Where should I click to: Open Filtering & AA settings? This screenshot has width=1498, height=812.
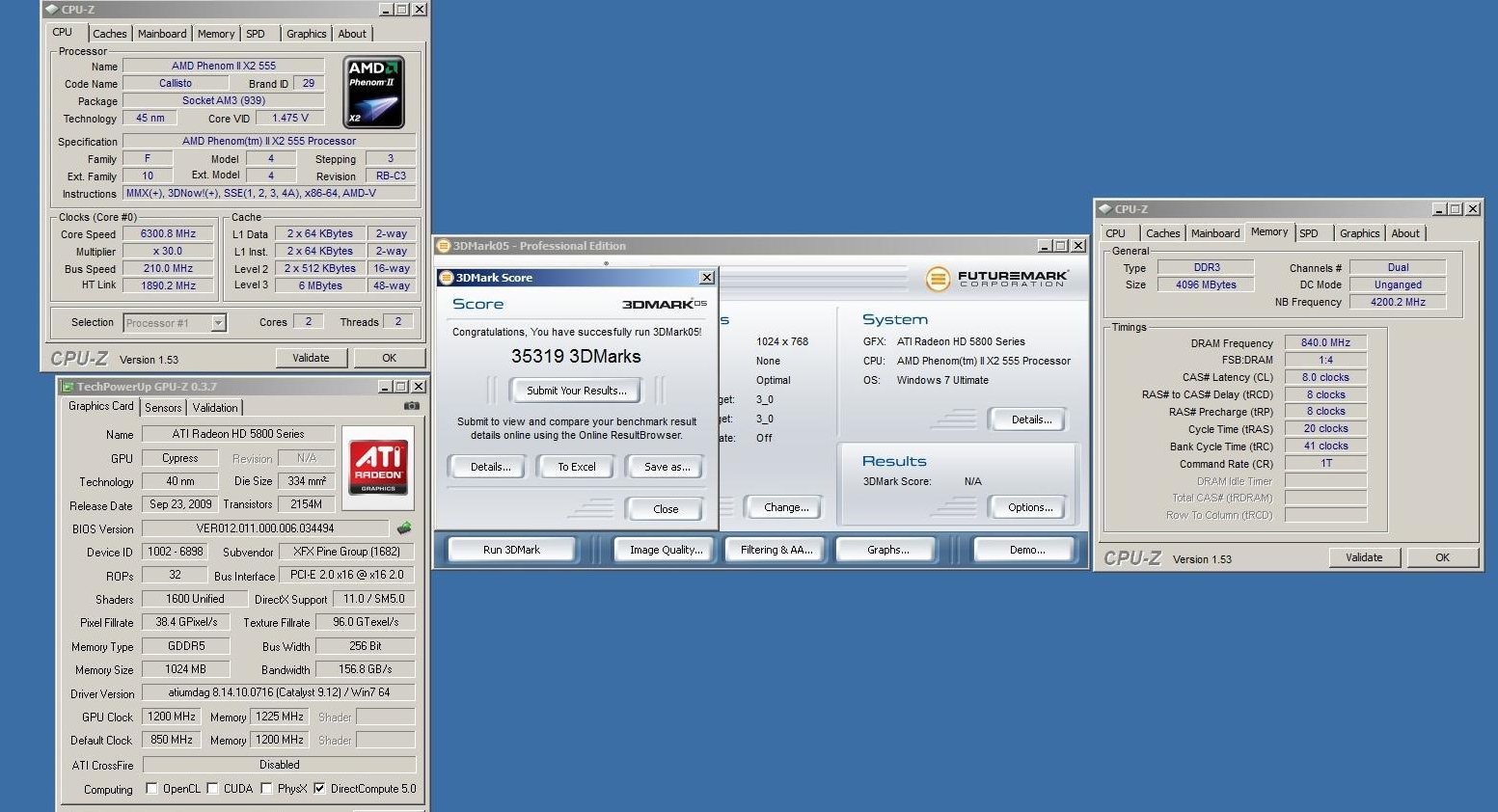click(x=776, y=550)
